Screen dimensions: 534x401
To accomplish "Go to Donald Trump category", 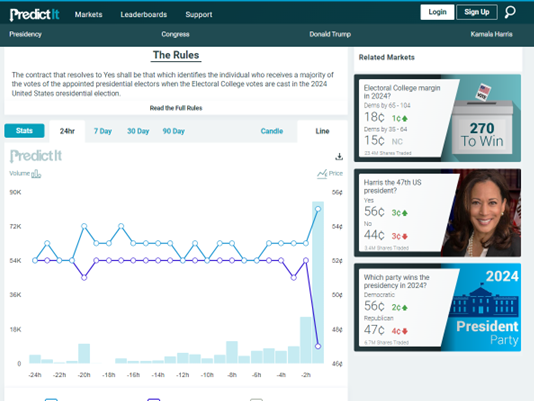I will [x=330, y=34].
